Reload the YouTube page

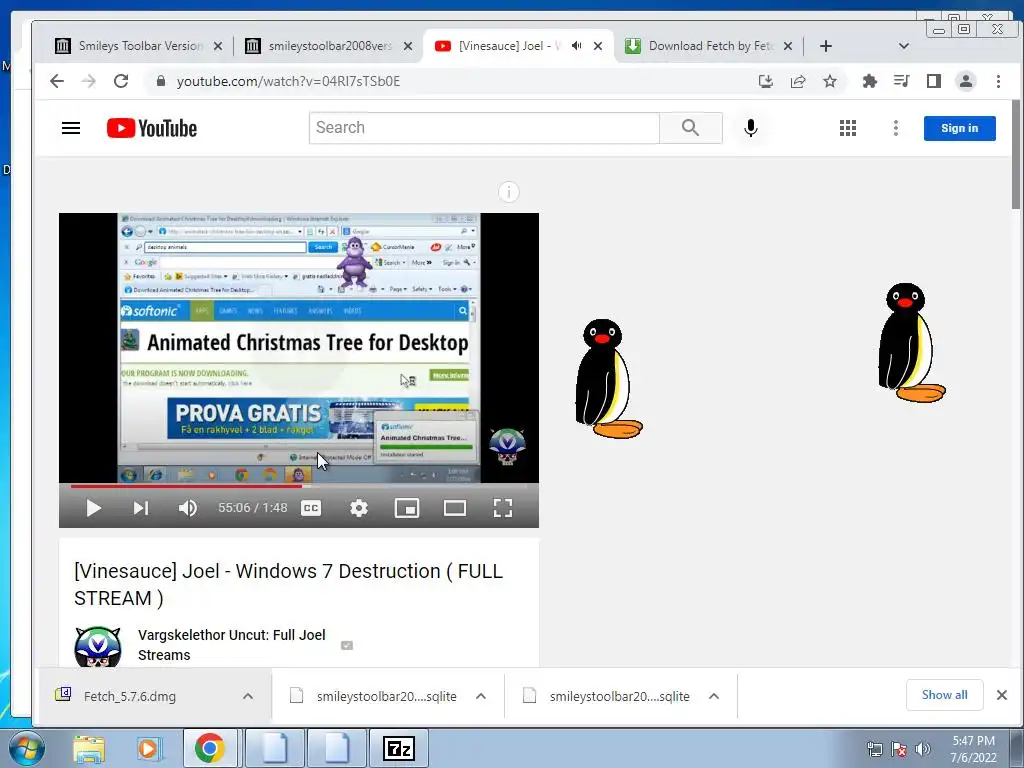pyautogui.click(x=121, y=81)
